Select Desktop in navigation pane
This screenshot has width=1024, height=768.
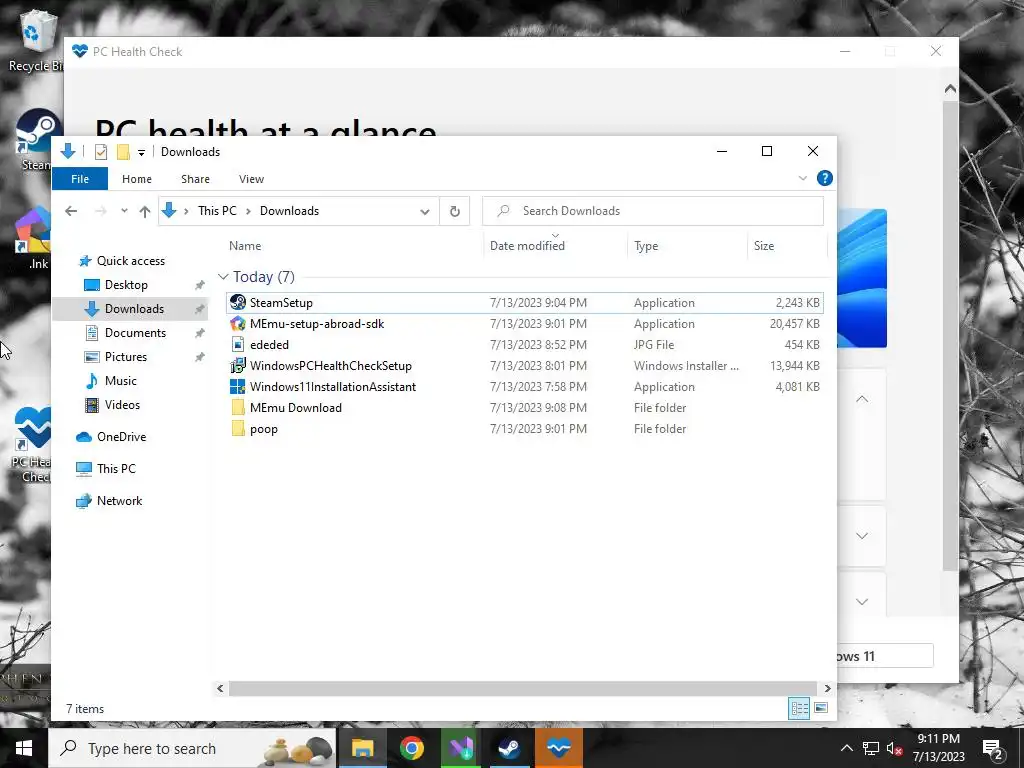126,285
